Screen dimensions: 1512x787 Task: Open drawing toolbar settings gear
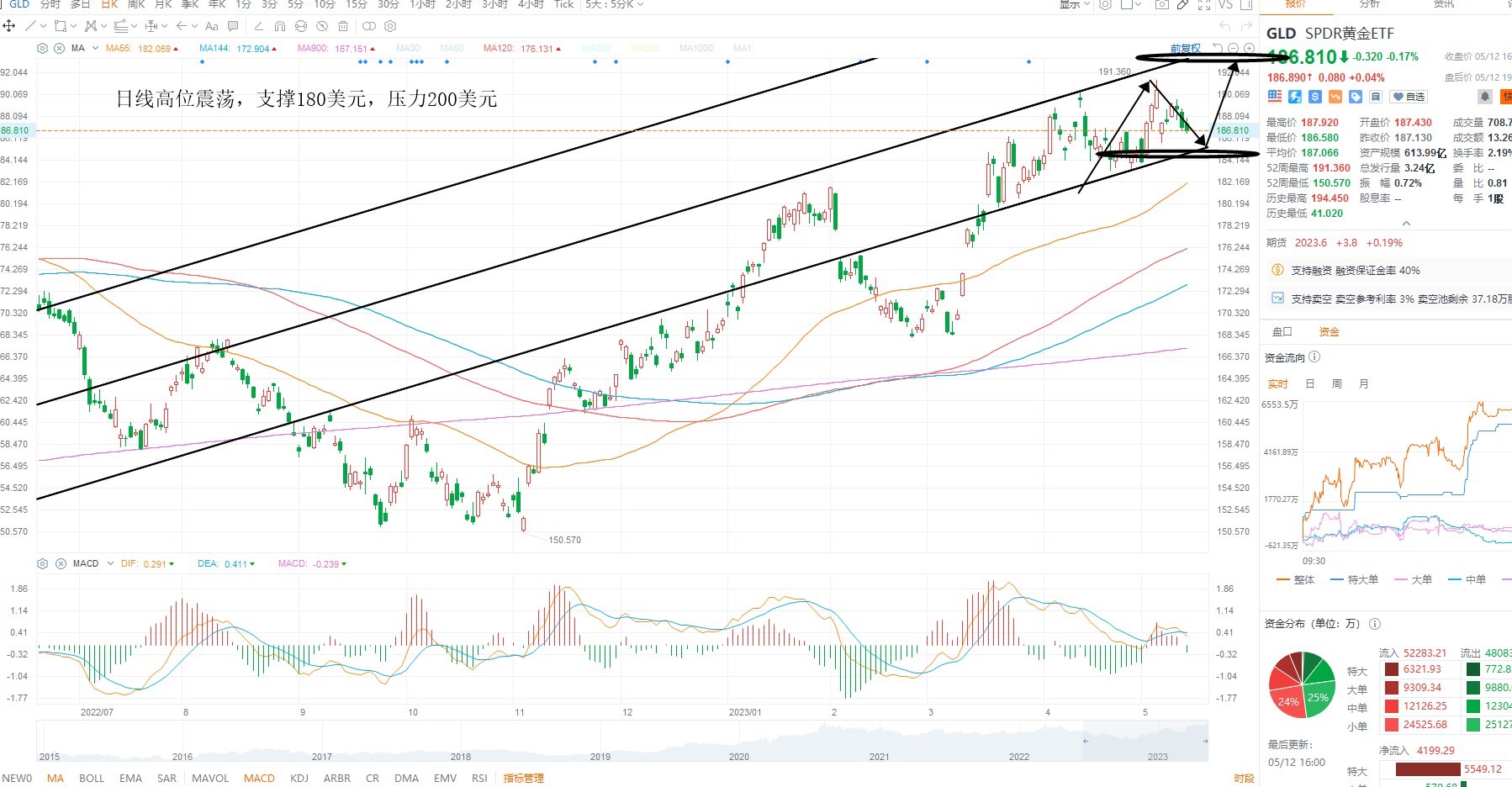tap(390, 26)
